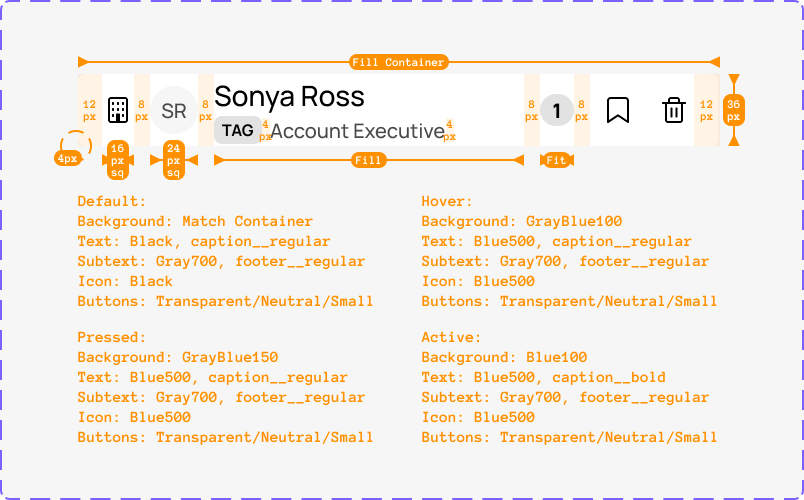Viewport: 804px width, 500px height.
Task: Click the bookmark icon
Action: tap(618, 110)
